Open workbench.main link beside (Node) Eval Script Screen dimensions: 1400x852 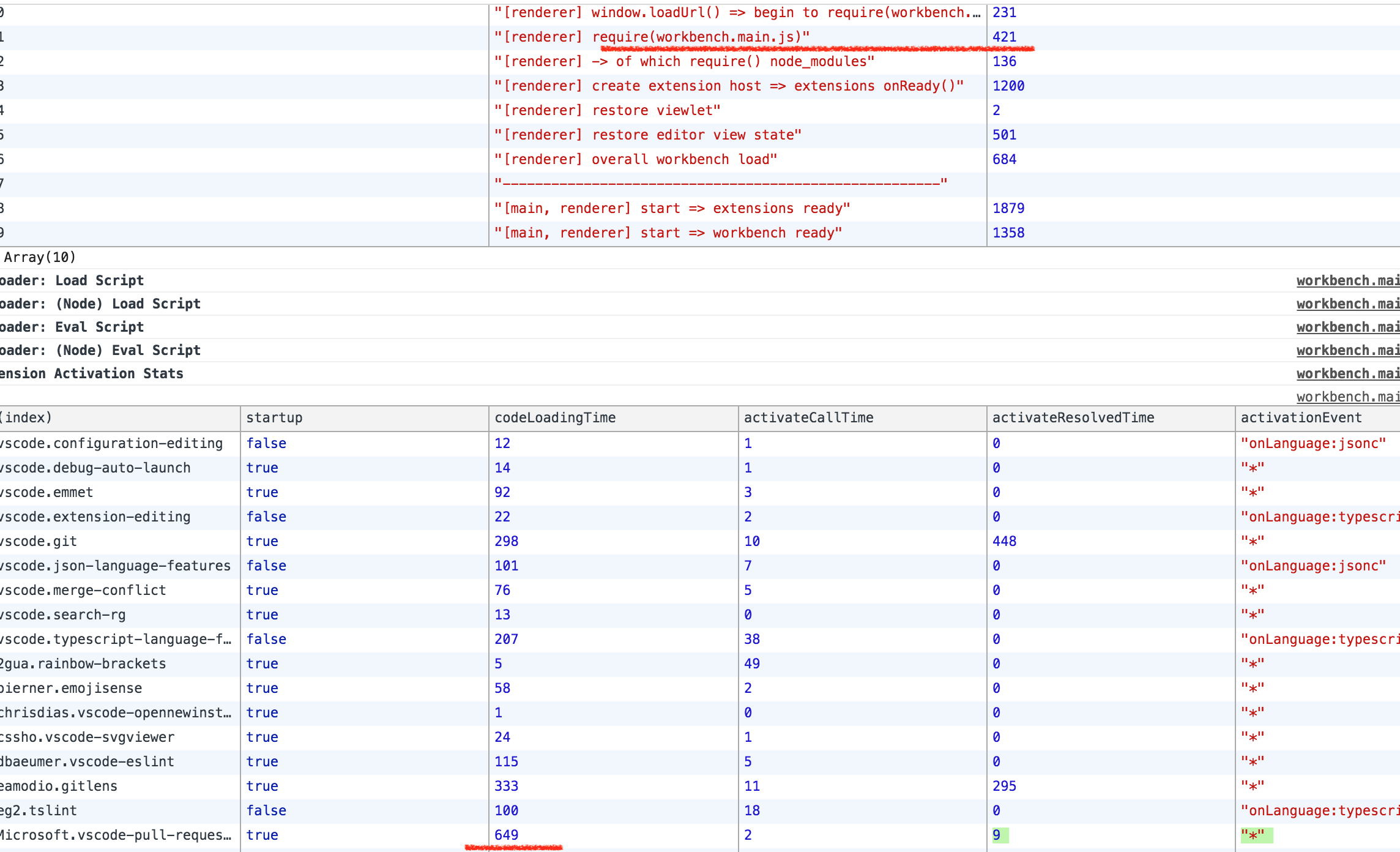[x=1348, y=351]
